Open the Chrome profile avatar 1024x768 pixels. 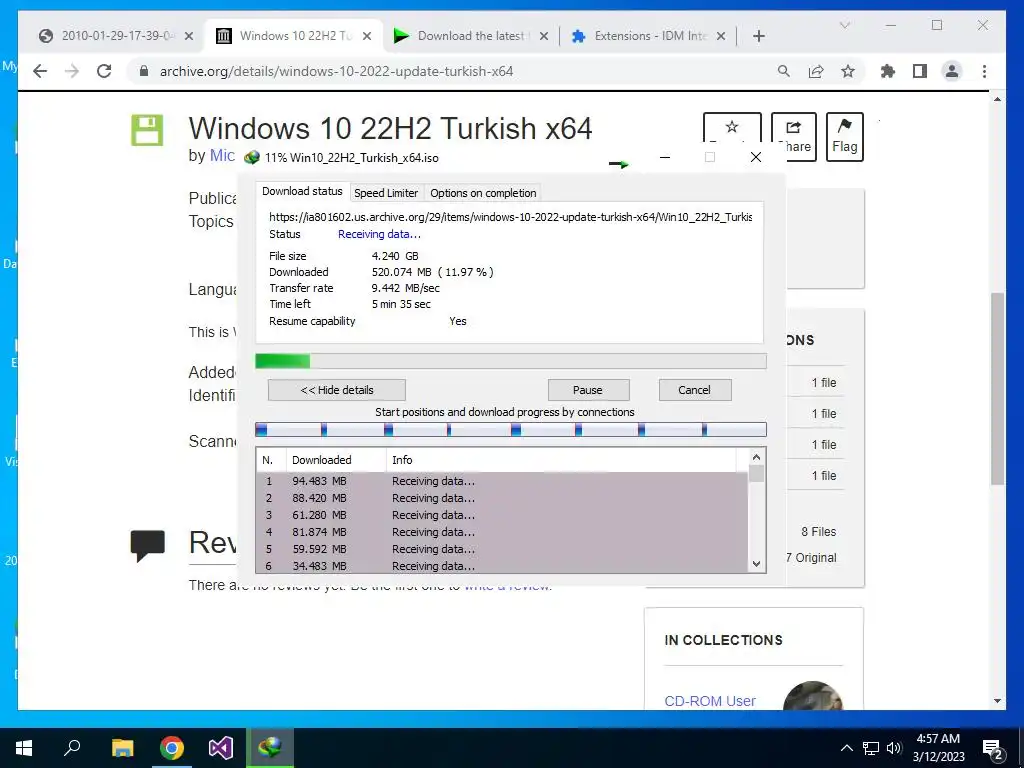click(952, 71)
